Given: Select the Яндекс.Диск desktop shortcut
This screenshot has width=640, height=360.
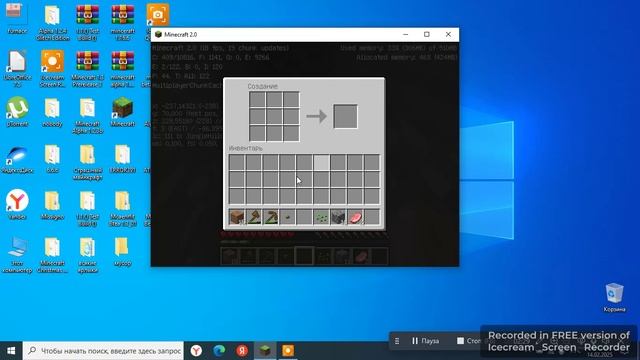Looking at the screenshot, I should (x=17, y=159).
